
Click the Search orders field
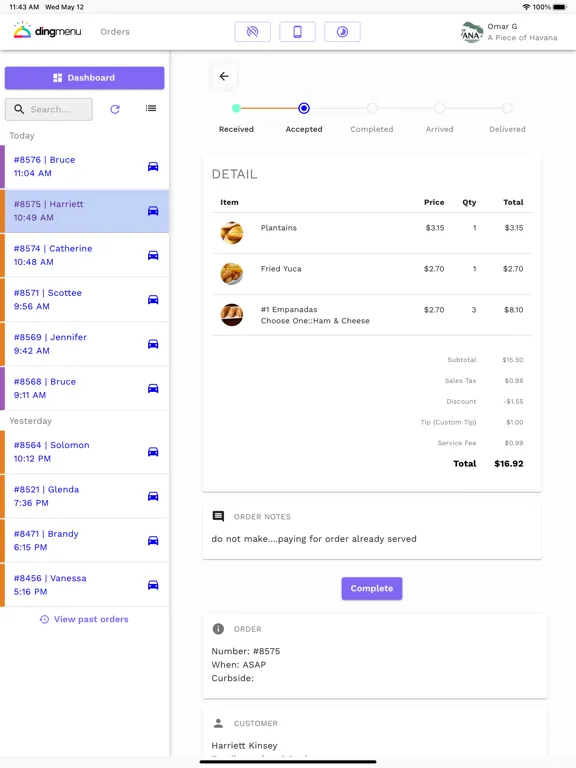tap(49, 109)
